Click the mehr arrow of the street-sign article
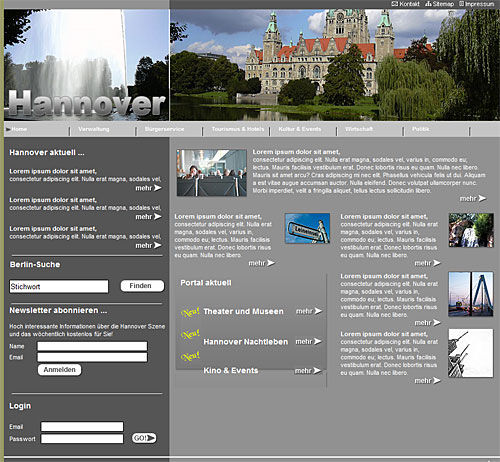500x462 pixels. click(262, 263)
